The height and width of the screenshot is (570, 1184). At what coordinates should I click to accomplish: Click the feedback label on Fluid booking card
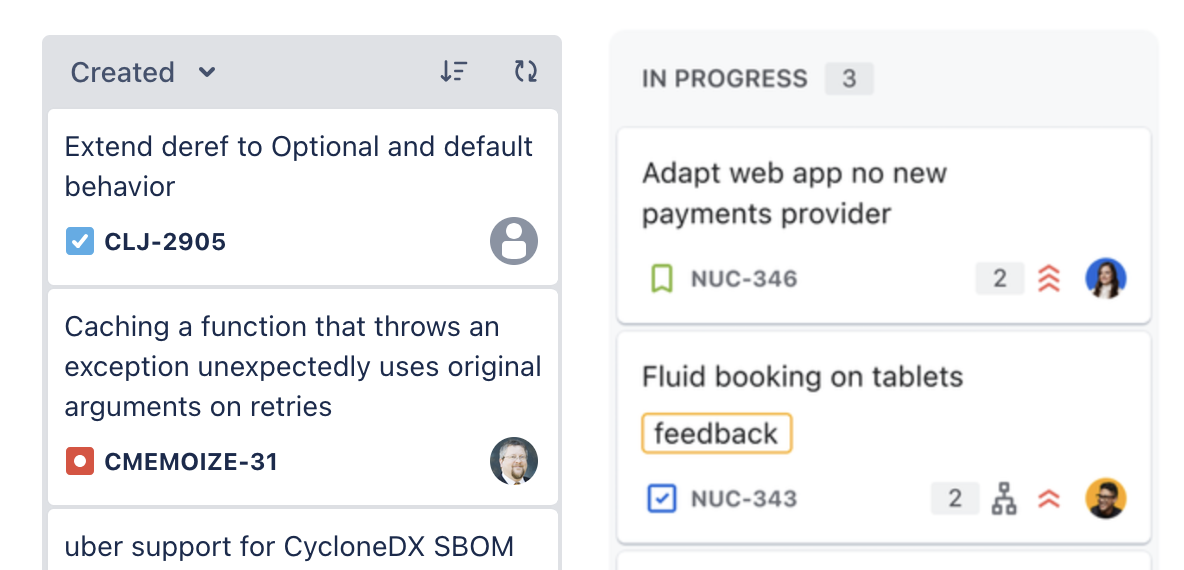click(x=716, y=433)
